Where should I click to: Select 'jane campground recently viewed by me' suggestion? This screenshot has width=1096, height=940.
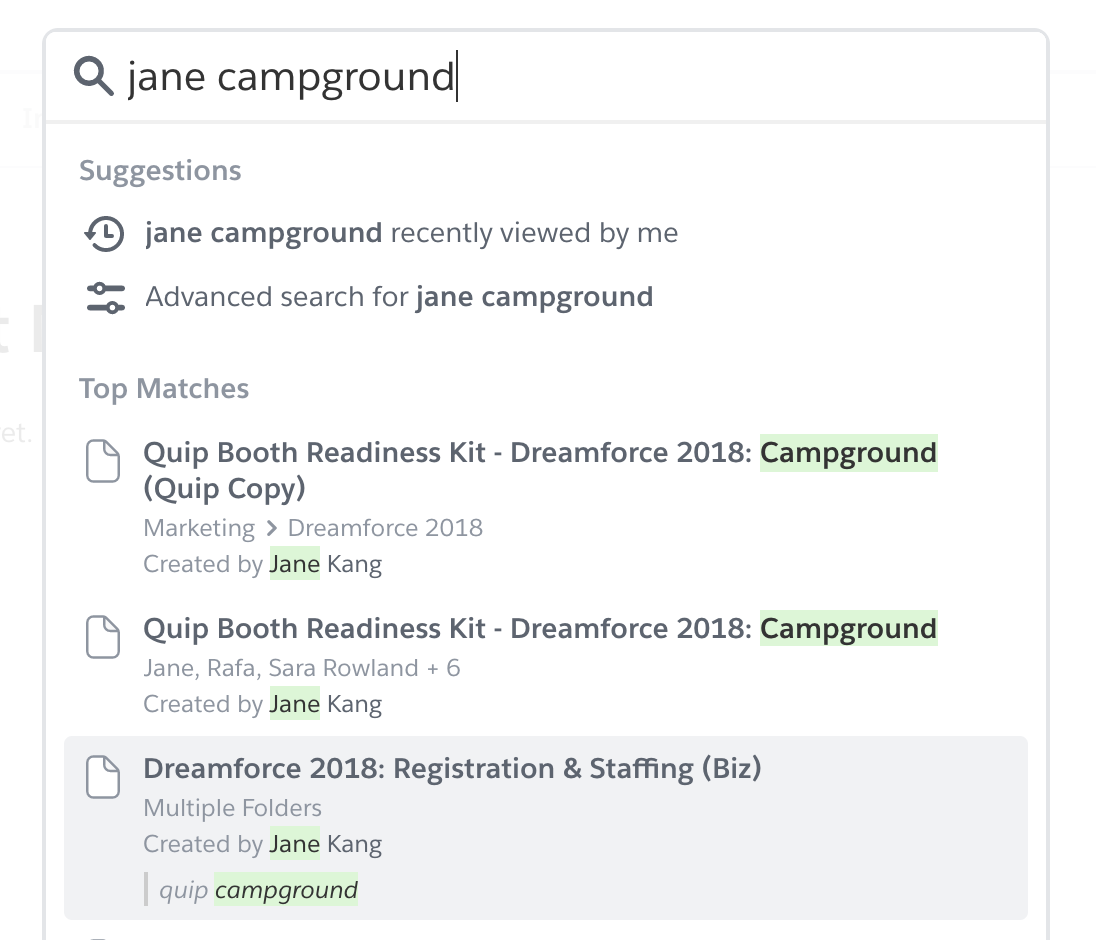click(411, 234)
